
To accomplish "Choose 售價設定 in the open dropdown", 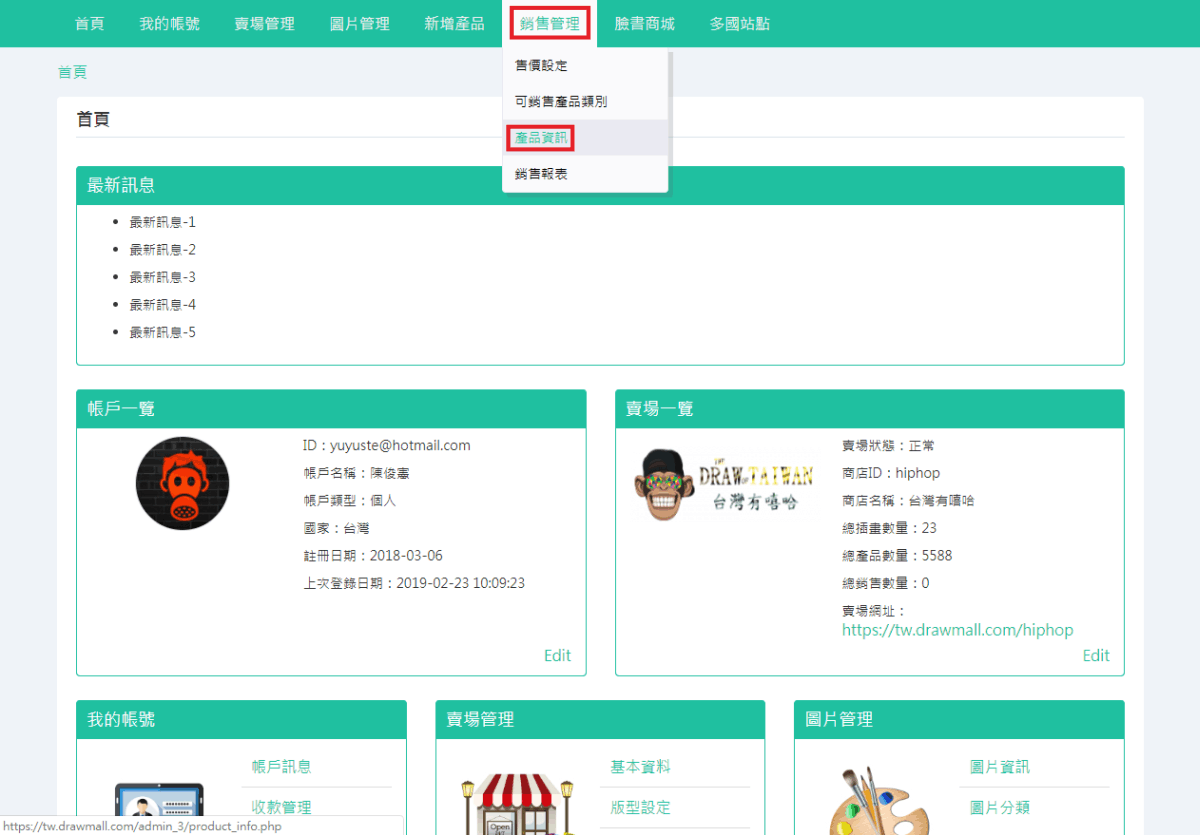I will 541,65.
